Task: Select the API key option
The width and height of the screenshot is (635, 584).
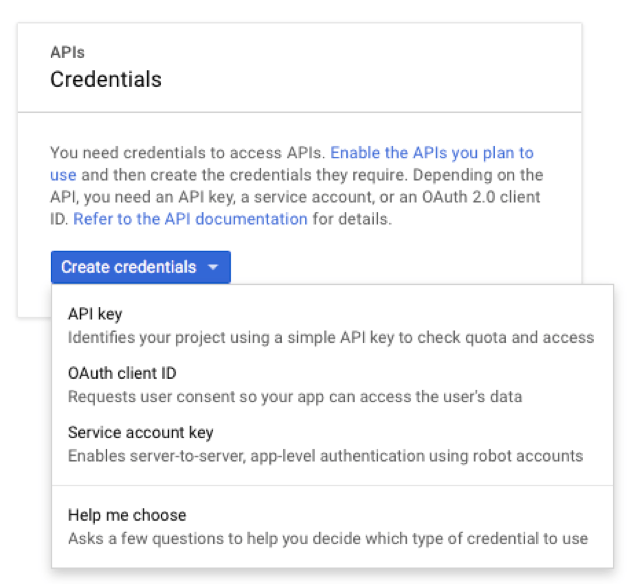Action: (95, 314)
